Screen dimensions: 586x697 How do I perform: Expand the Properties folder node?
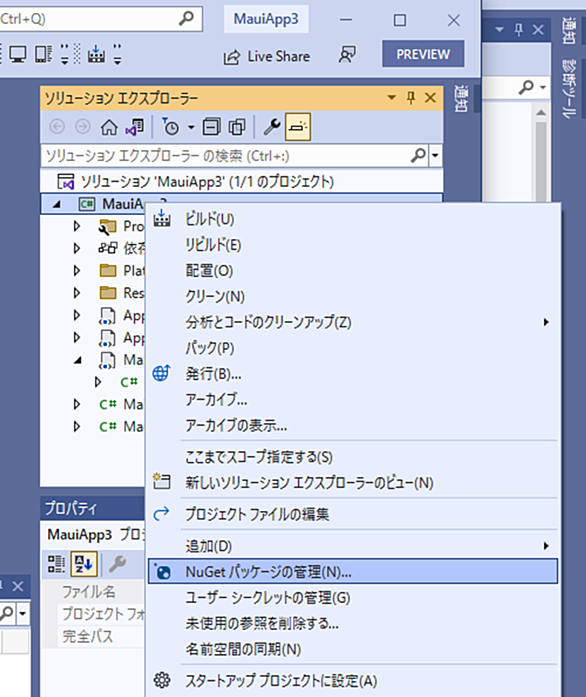[77, 226]
